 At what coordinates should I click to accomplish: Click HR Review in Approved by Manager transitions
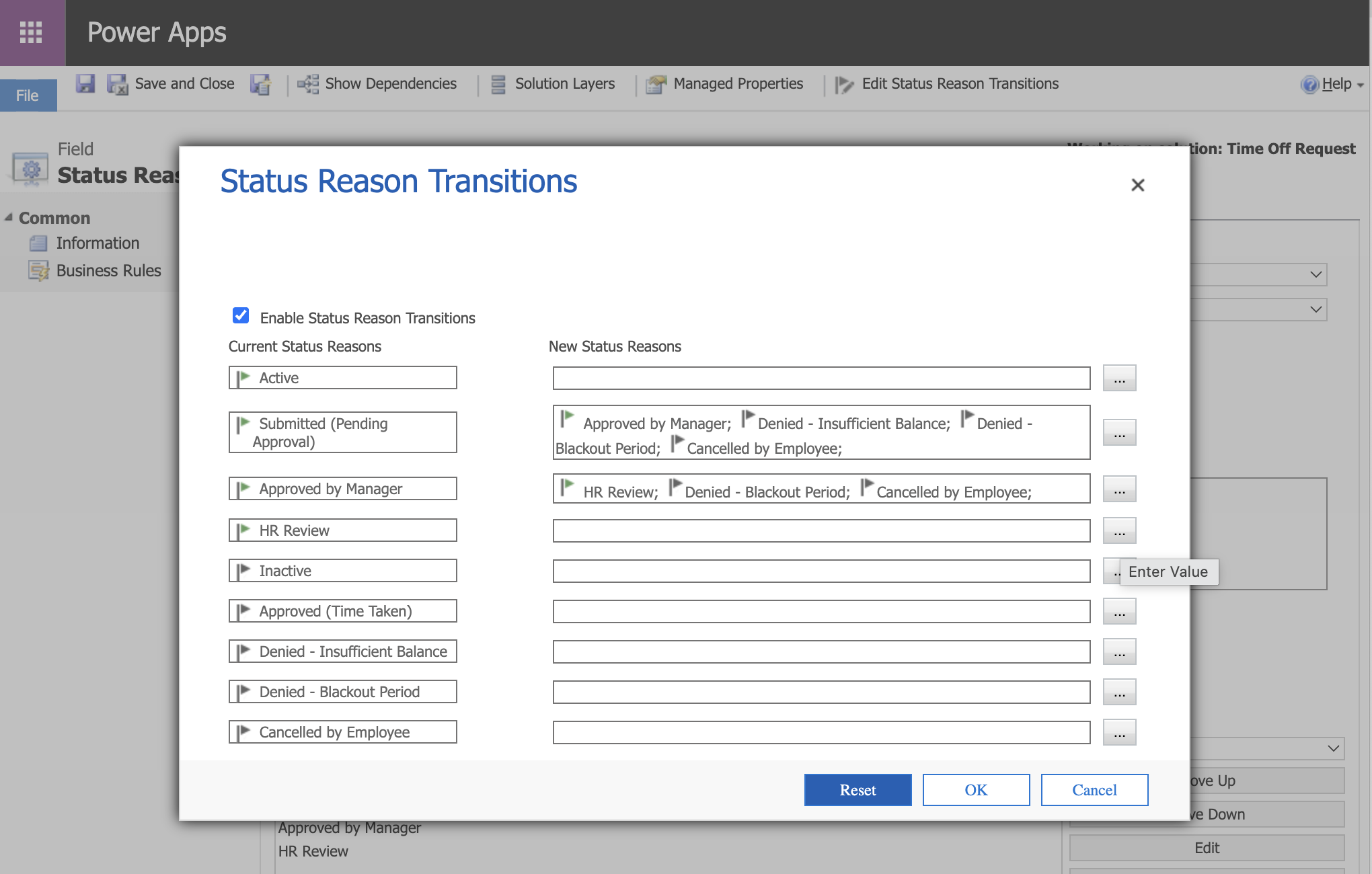[620, 492]
